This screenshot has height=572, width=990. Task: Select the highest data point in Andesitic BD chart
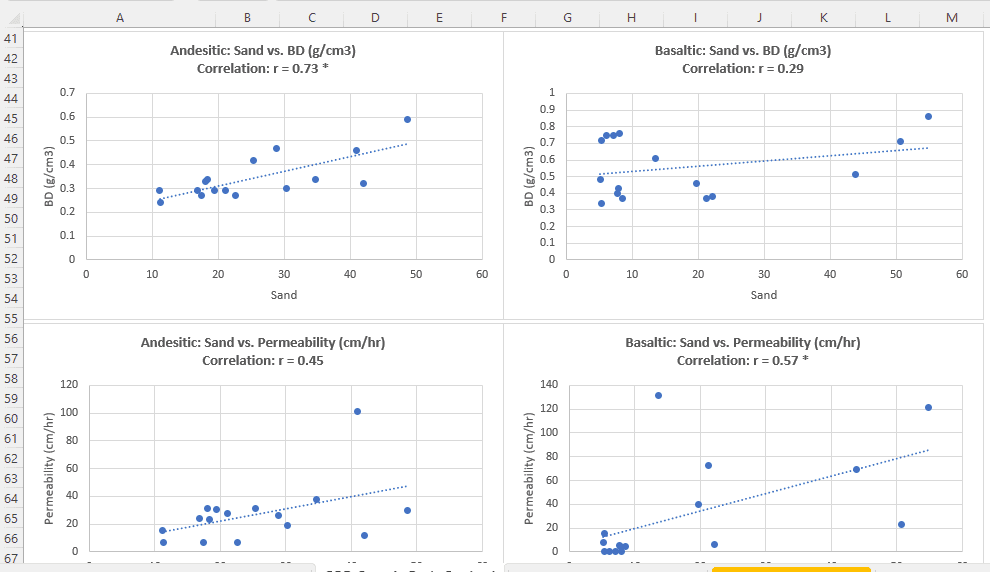(407, 119)
